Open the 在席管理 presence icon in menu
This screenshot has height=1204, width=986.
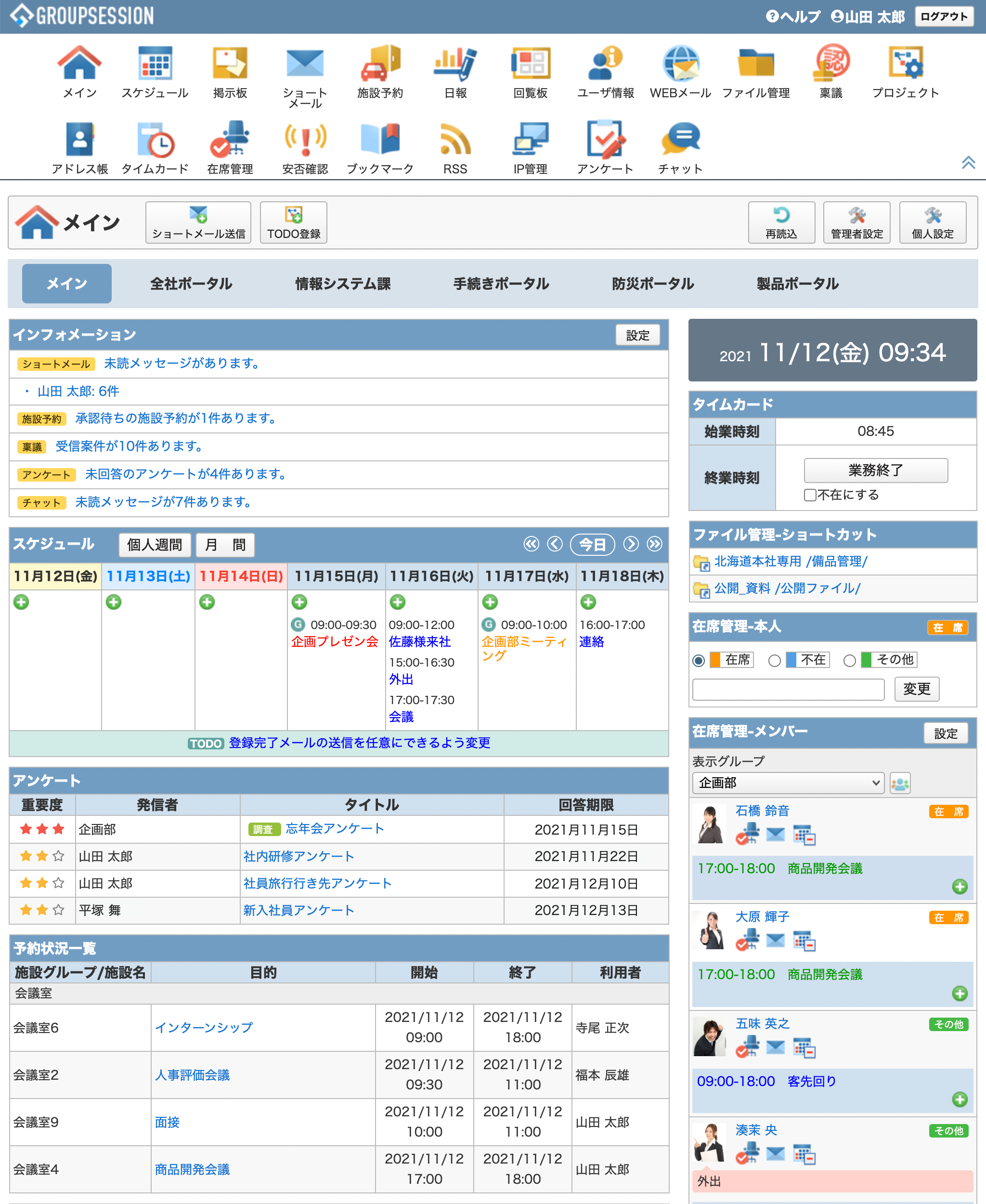click(x=230, y=139)
